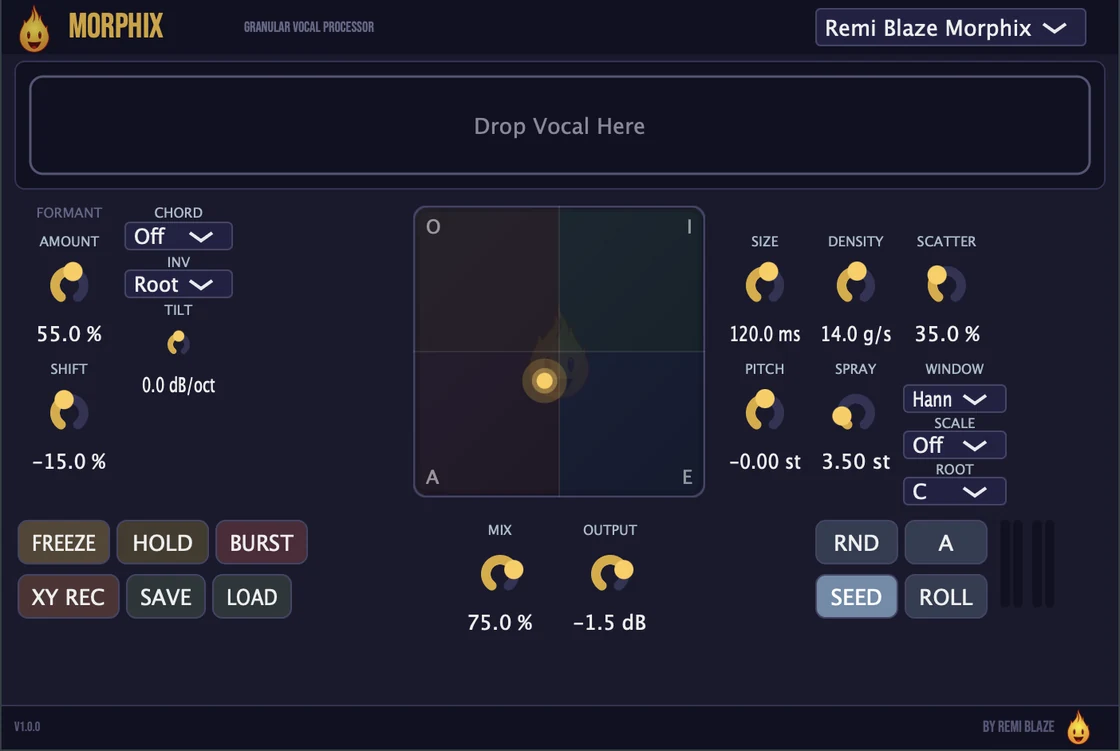Toggle the FREEZE button

[x=64, y=543]
